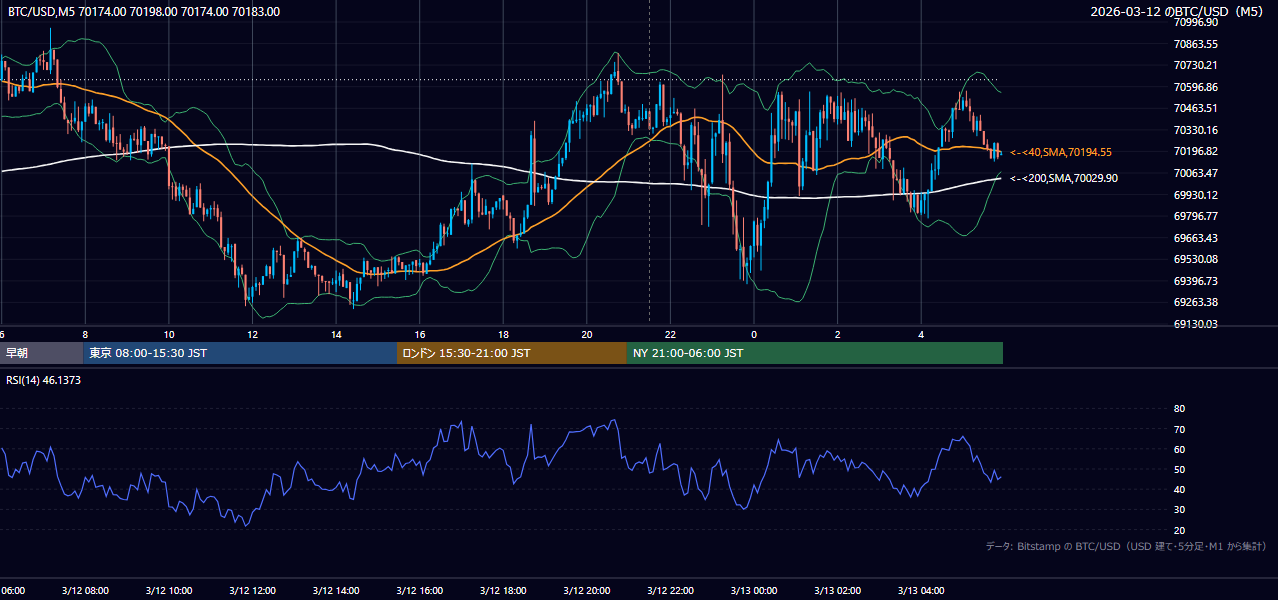This screenshot has height=600, width=1278.
Task: Click the BTC/USD,M5 OHLC header text
Action: click(x=144, y=12)
